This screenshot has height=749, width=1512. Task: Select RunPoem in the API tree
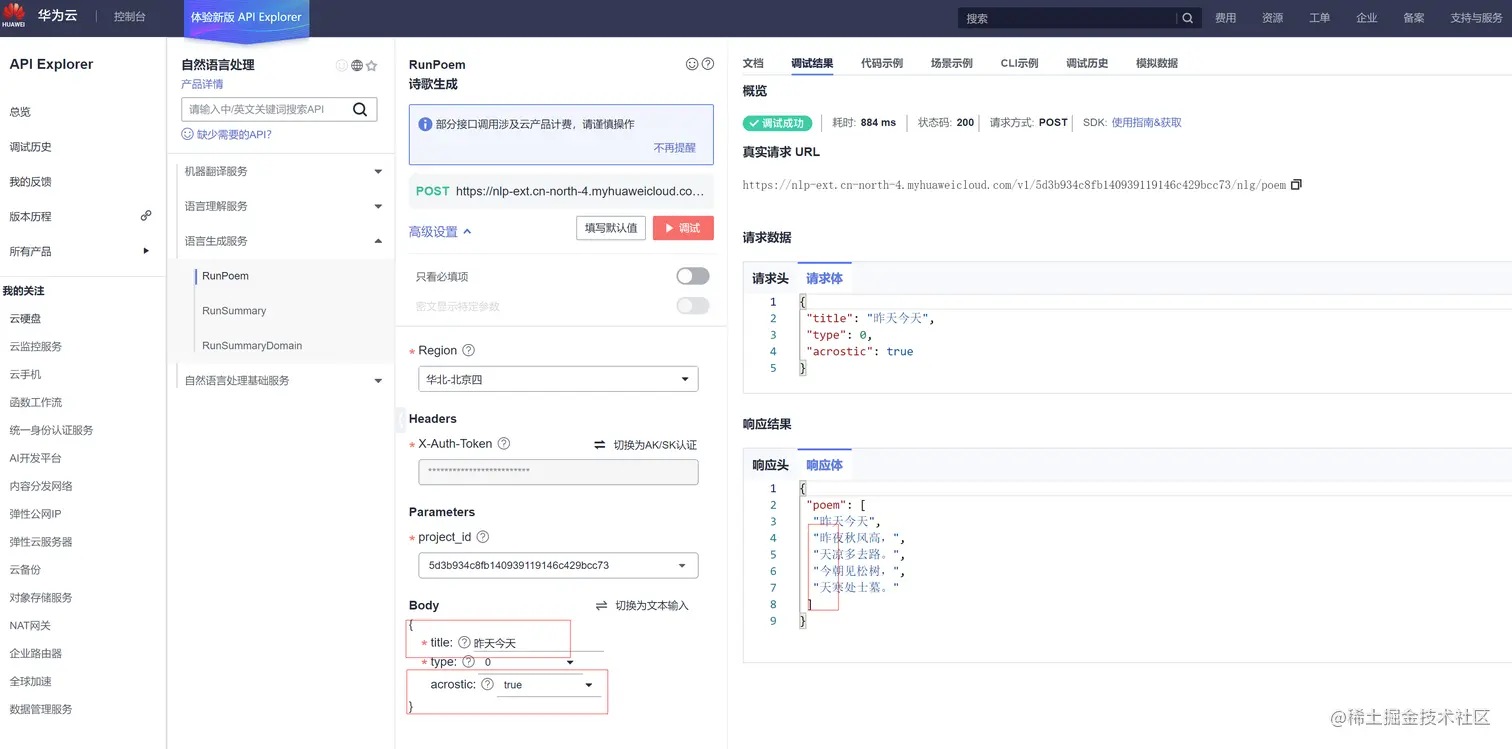tap(225, 276)
